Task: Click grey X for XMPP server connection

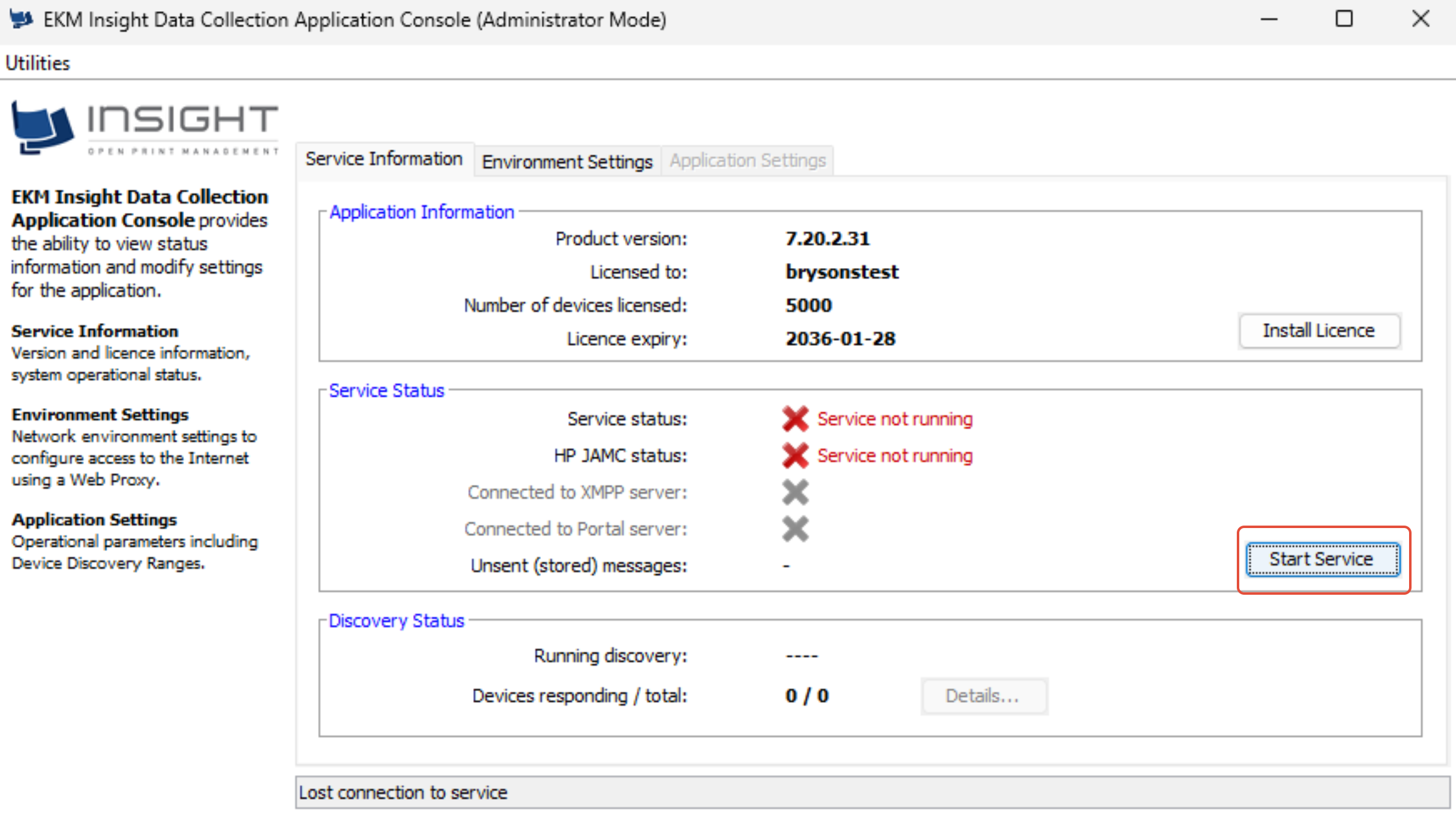Action: tap(795, 492)
